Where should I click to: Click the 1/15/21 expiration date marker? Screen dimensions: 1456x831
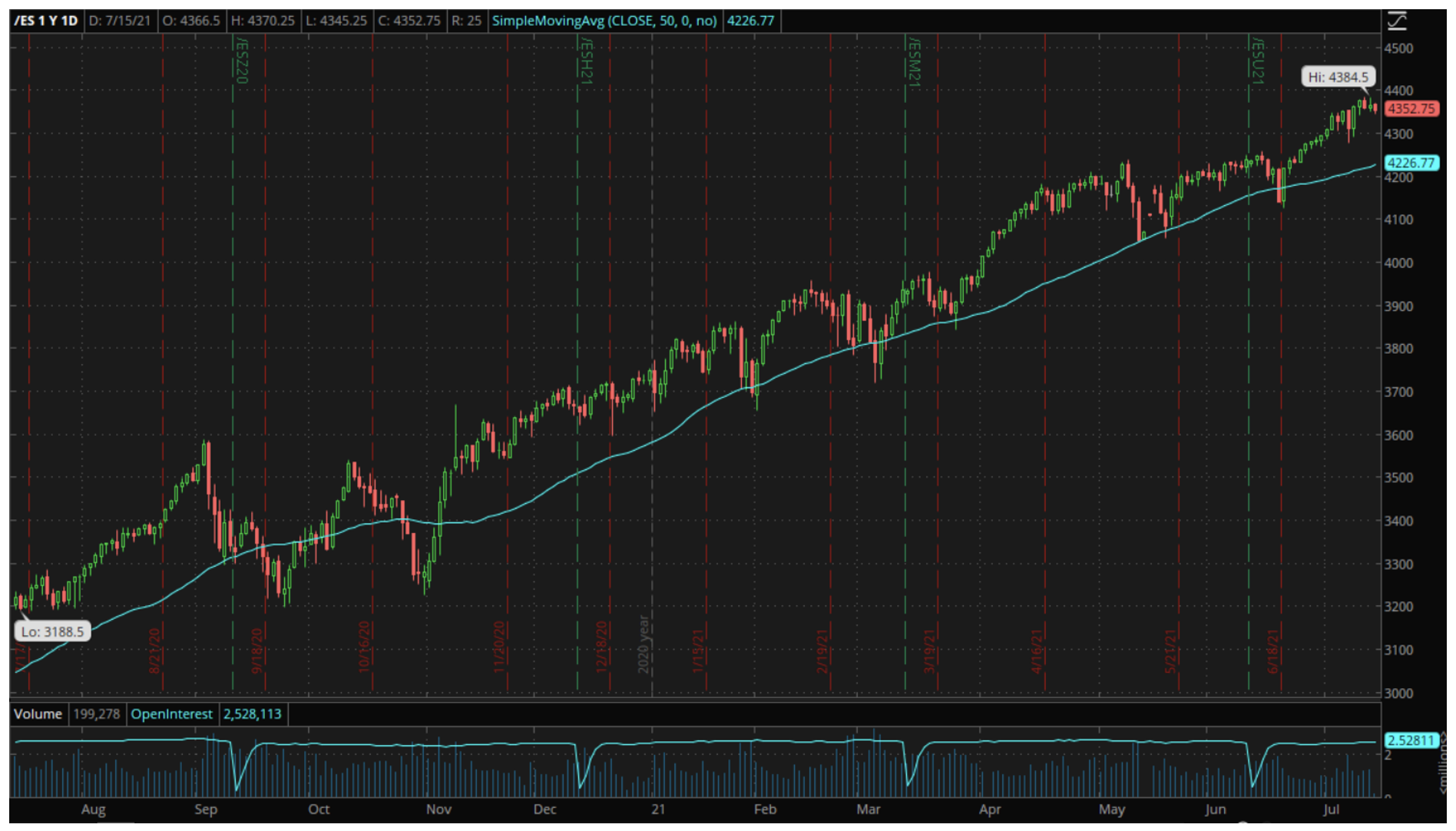tap(698, 651)
